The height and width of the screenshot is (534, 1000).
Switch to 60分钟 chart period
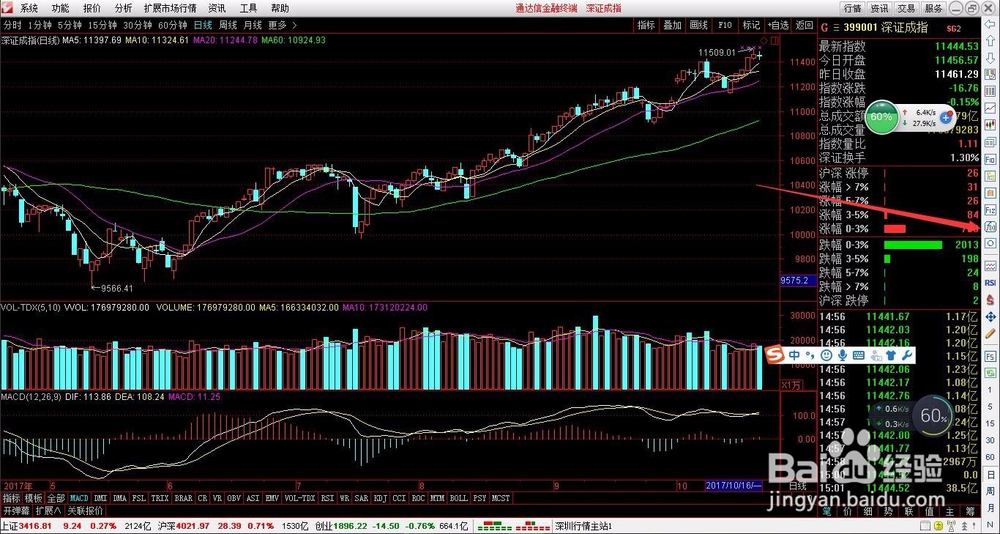pyautogui.click(x=173, y=26)
